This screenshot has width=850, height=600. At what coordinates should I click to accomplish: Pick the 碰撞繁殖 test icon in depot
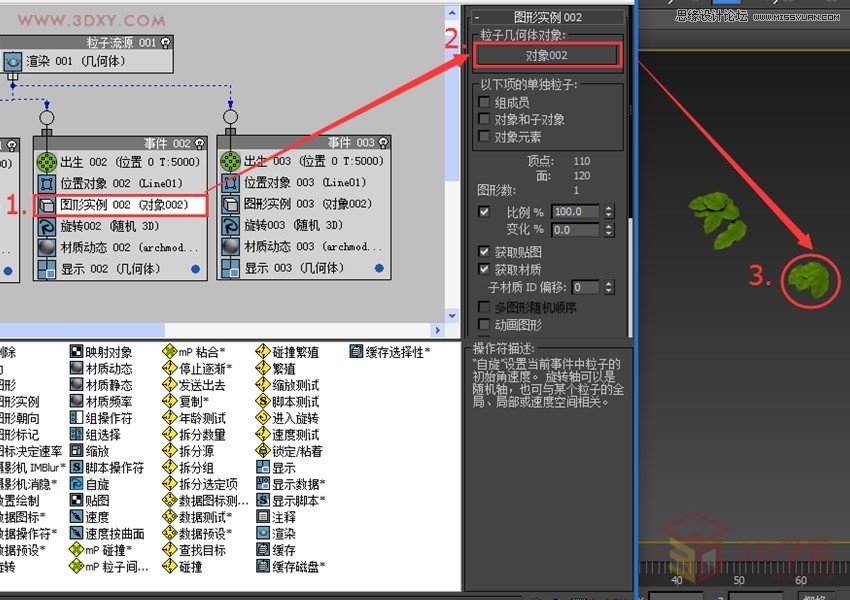coord(263,352)
